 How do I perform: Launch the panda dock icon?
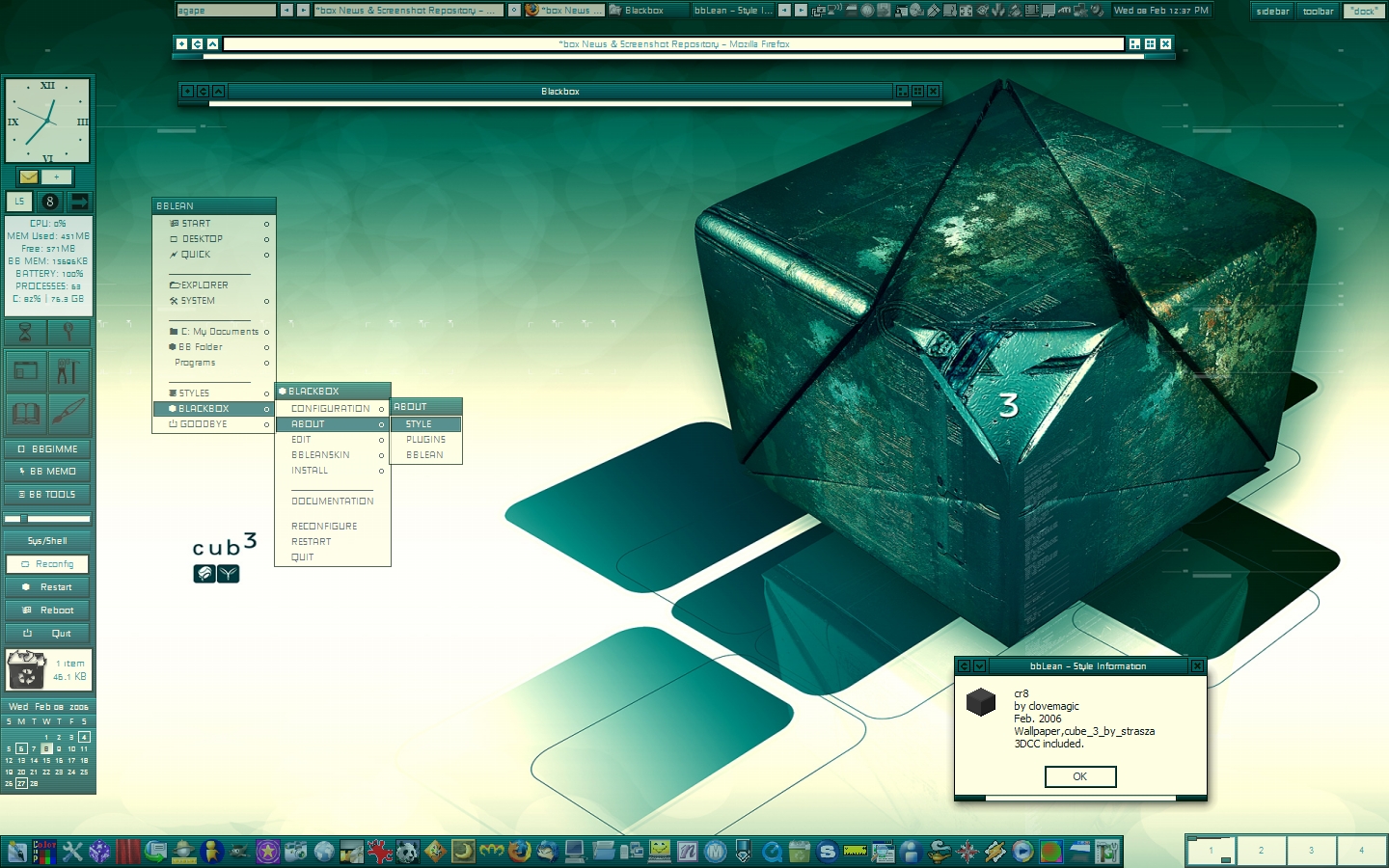coord(407,852)
